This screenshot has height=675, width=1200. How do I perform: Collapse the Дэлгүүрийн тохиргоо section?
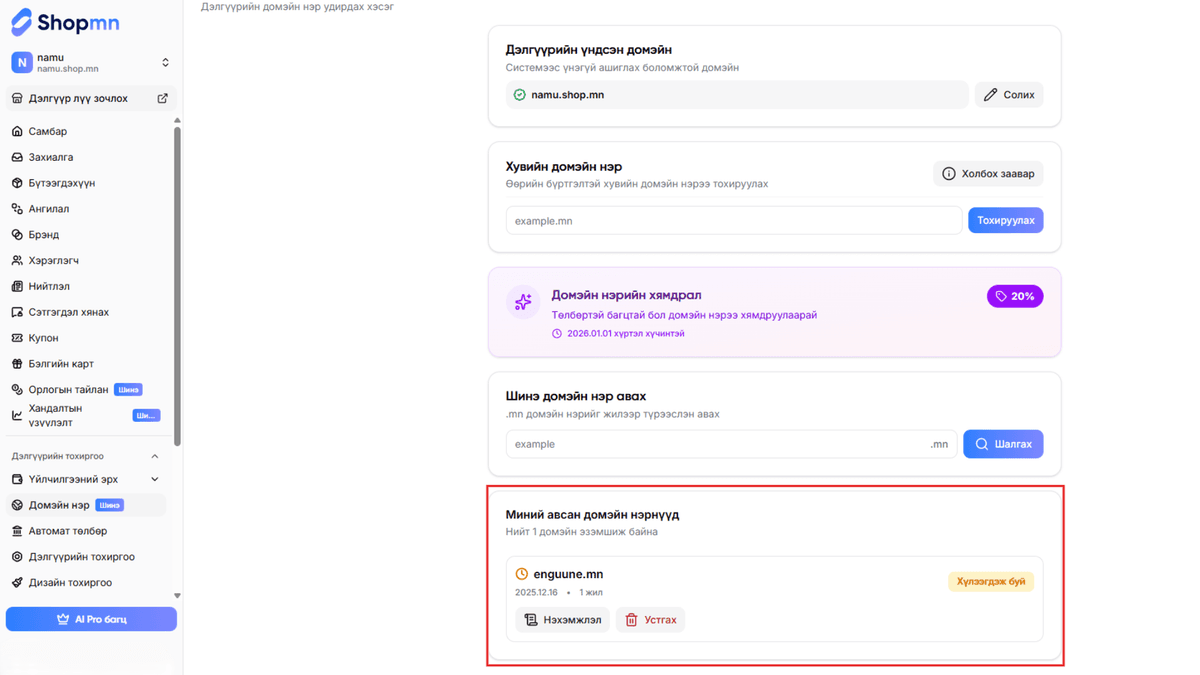154,456
